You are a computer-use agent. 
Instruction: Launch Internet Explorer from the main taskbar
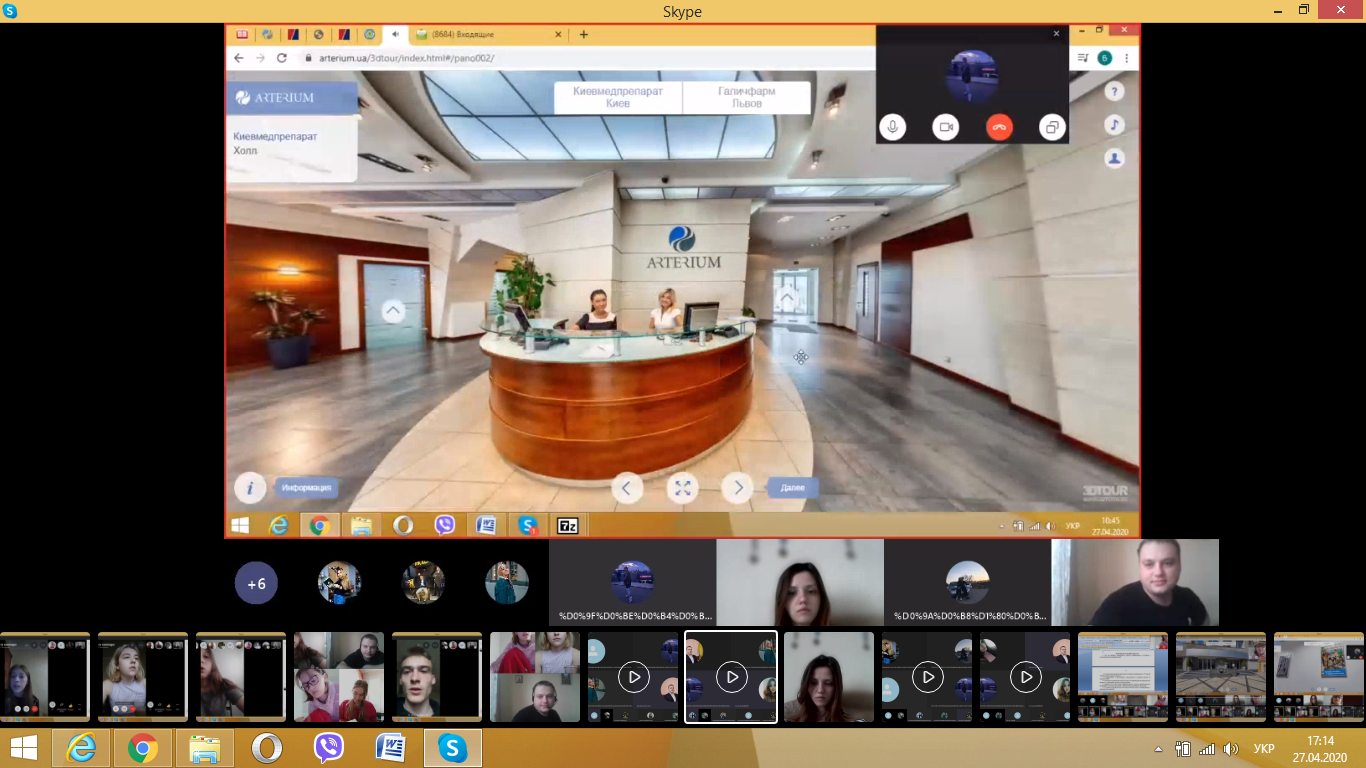point(81,748)
